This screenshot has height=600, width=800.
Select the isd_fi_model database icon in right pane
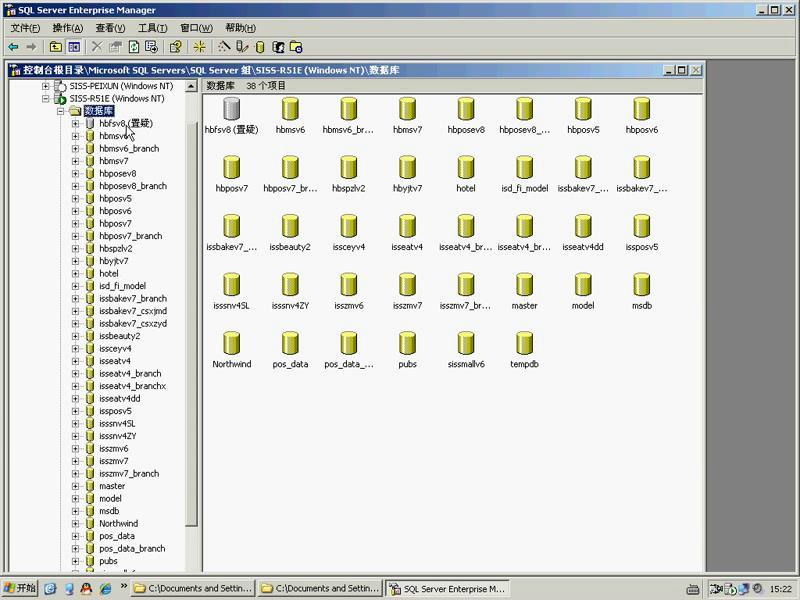tap(524, 167)
